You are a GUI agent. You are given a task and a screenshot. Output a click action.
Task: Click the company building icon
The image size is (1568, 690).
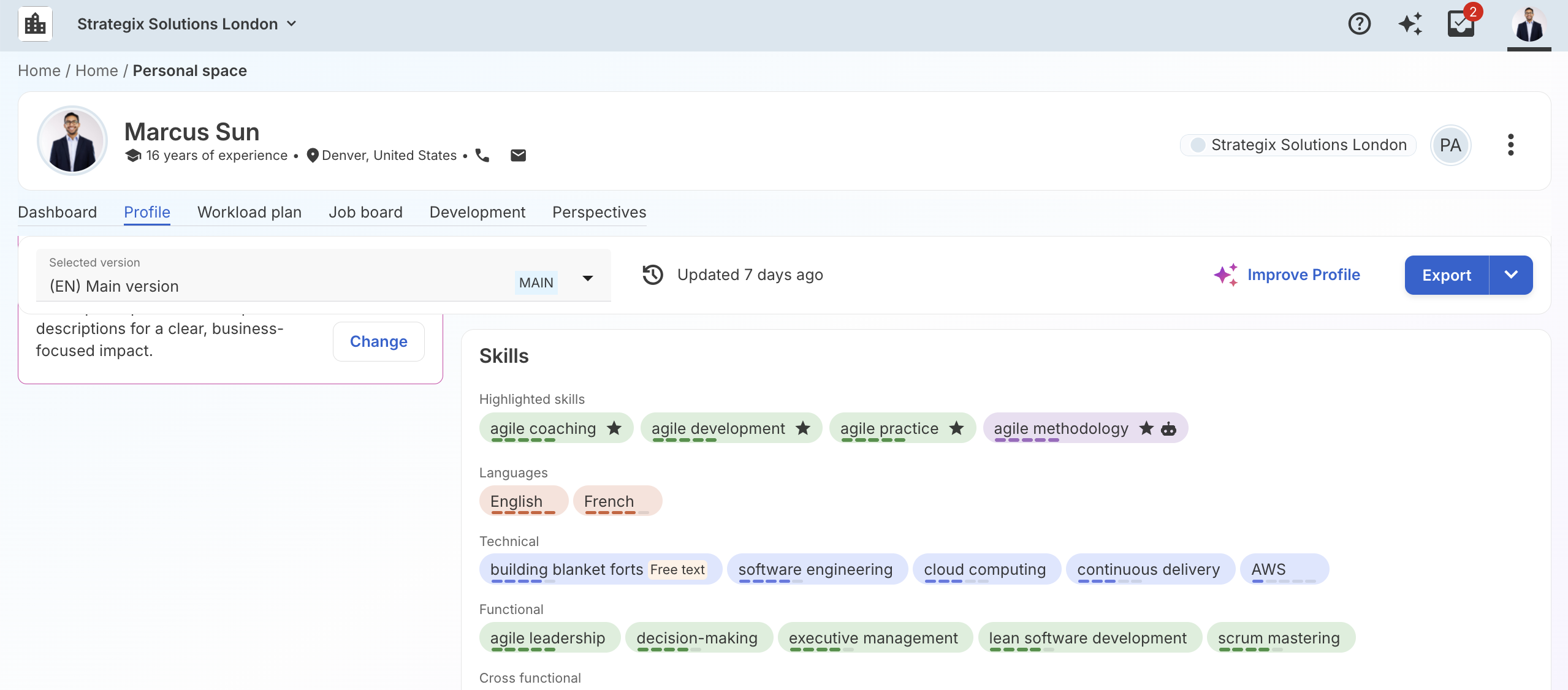click(x=35, y=24)
